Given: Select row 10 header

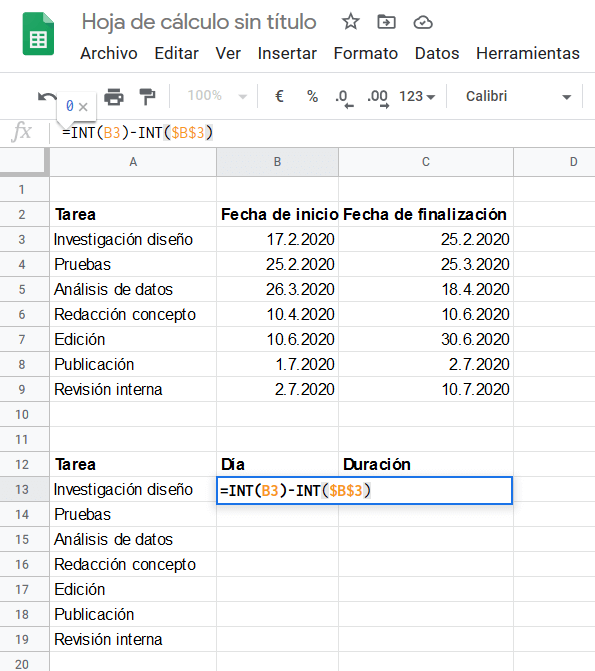Looking at the screenshot, I should coord(22,414).
